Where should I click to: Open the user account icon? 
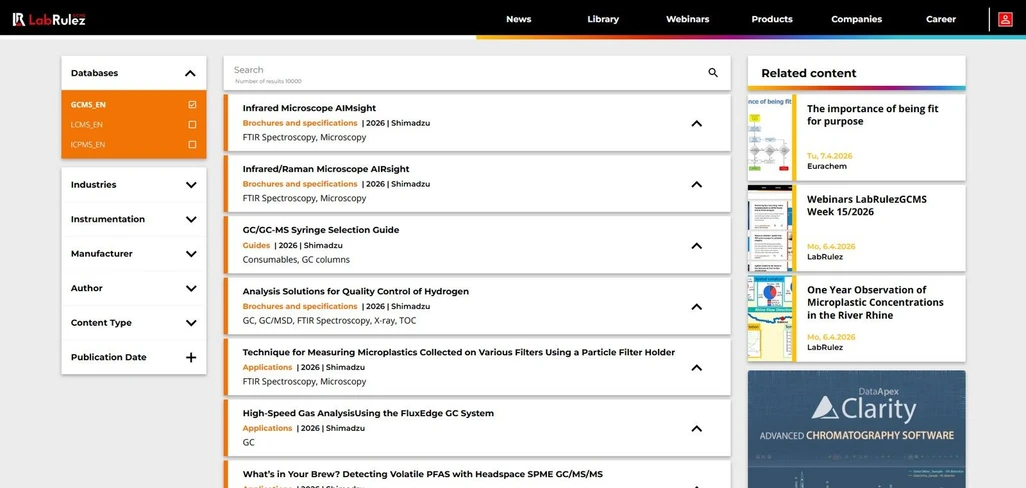pos(1005,19)
